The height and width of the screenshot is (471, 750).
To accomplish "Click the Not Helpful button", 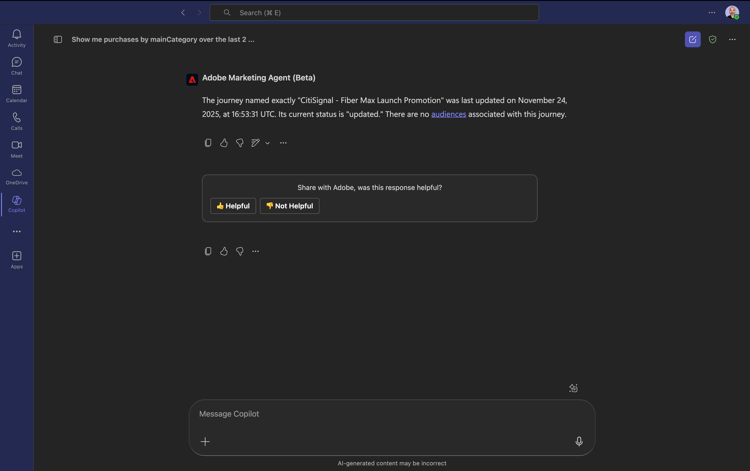I will coord(289,206).
